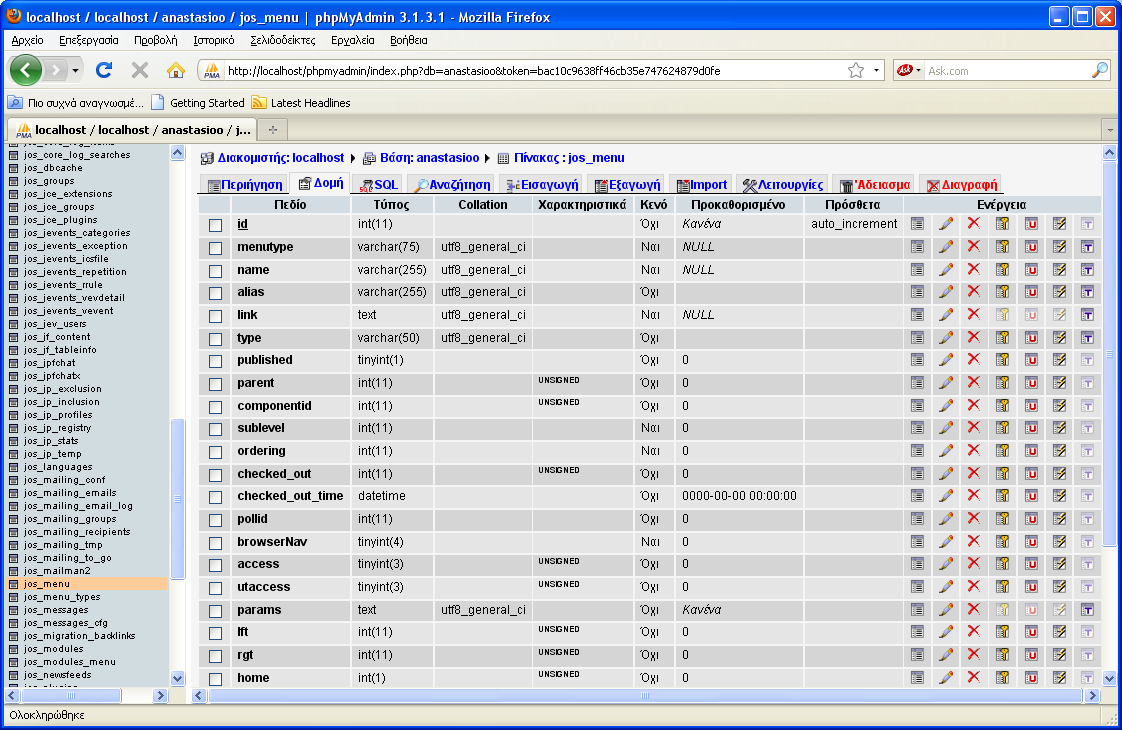Add fulltext index on params field

(1088, 610)
